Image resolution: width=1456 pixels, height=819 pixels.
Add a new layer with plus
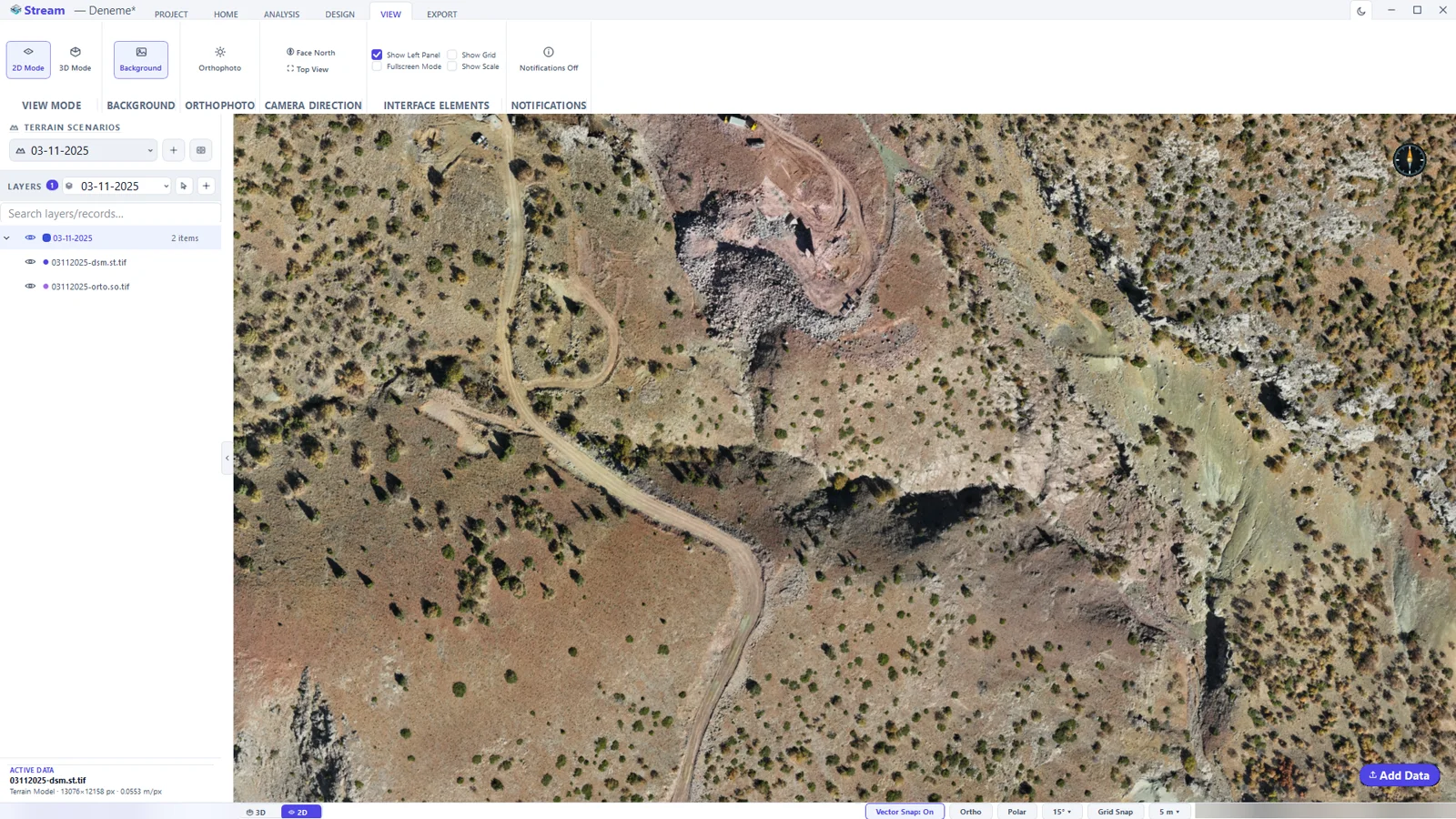click(x=207, y=186)
